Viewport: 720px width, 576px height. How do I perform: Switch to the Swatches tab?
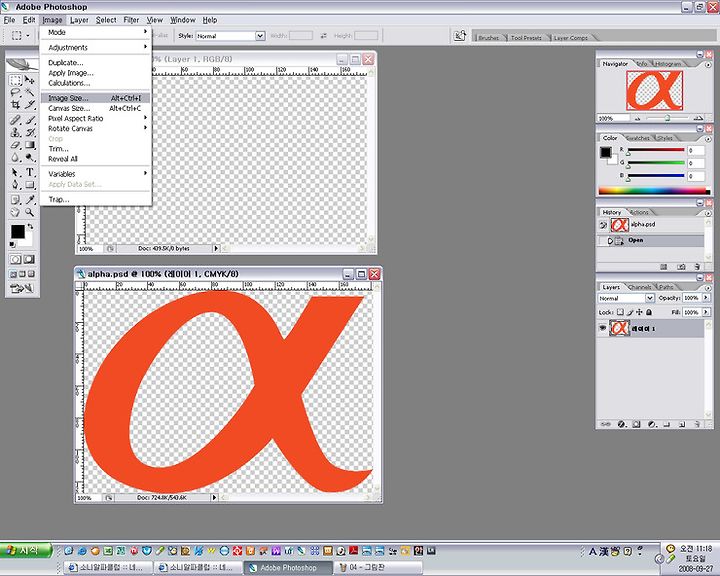[x=638, y=138]
